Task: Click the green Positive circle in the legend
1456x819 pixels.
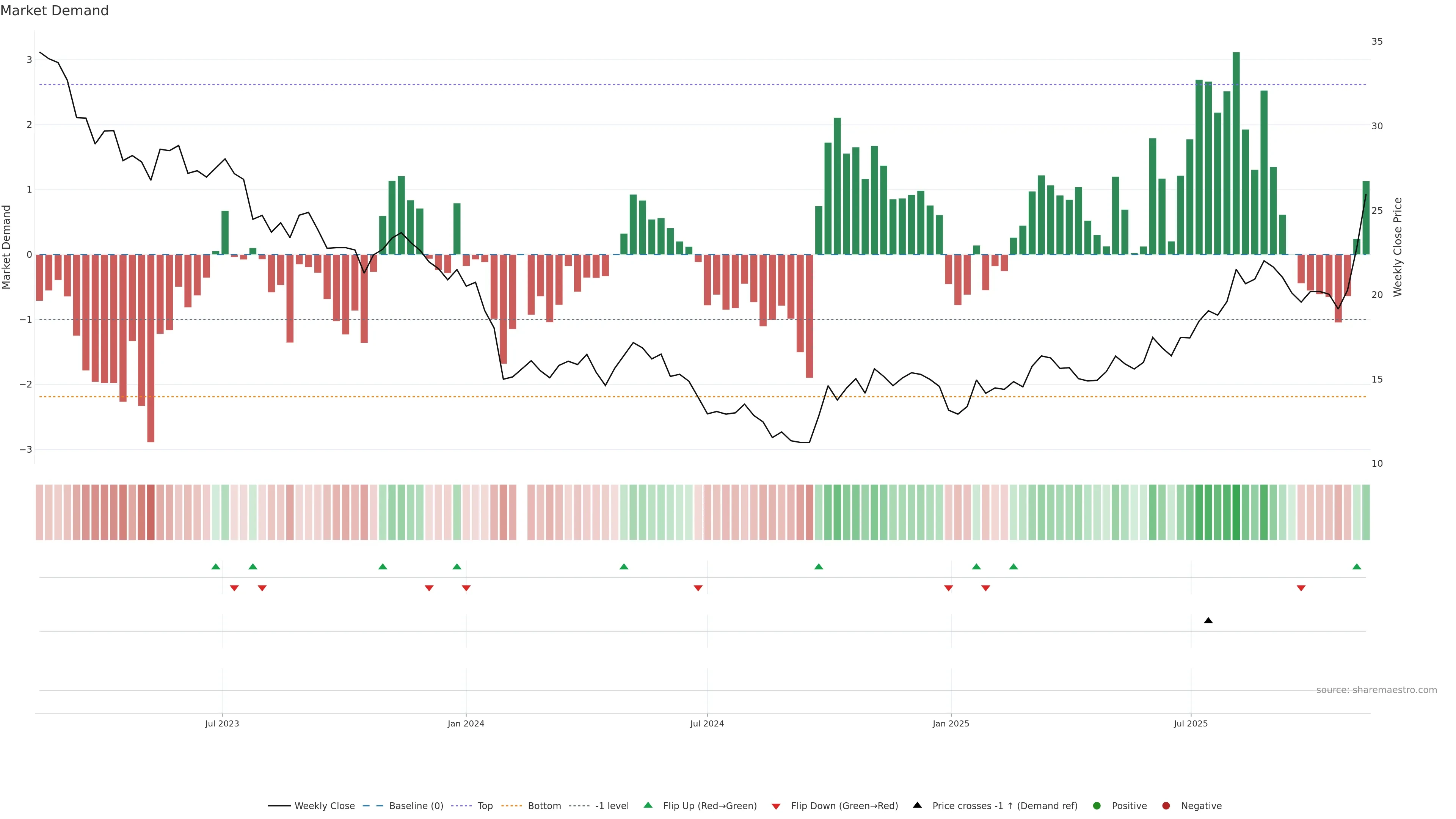Action: coord(1097,805)
